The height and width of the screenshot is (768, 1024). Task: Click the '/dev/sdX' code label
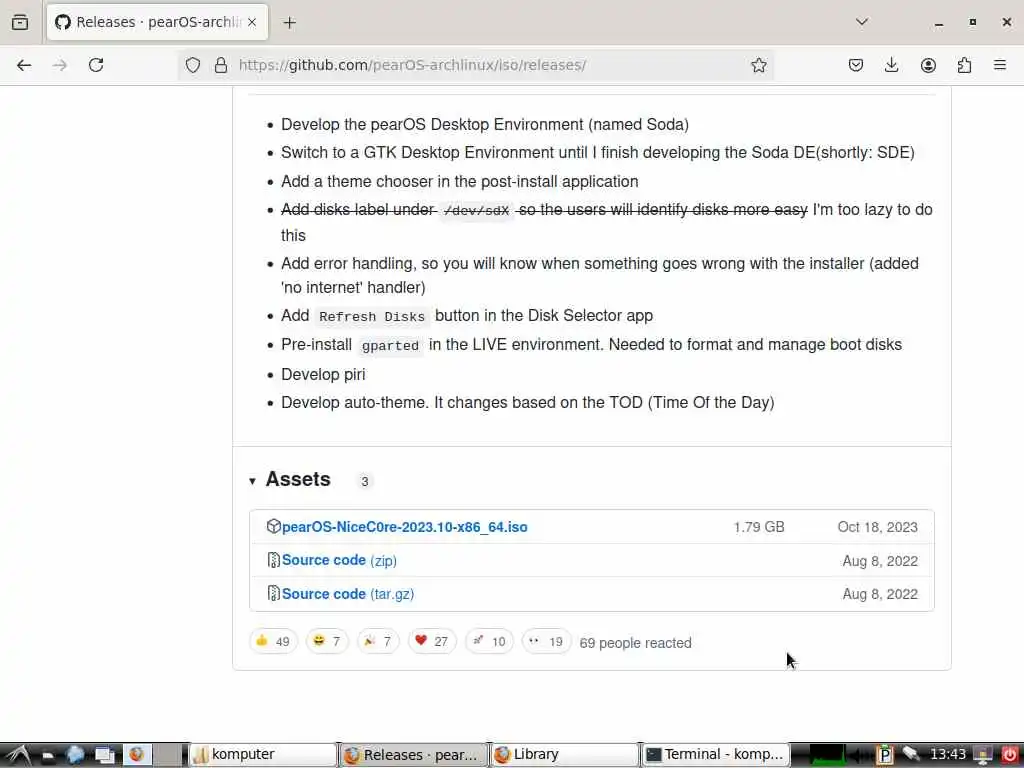[476, 211]
